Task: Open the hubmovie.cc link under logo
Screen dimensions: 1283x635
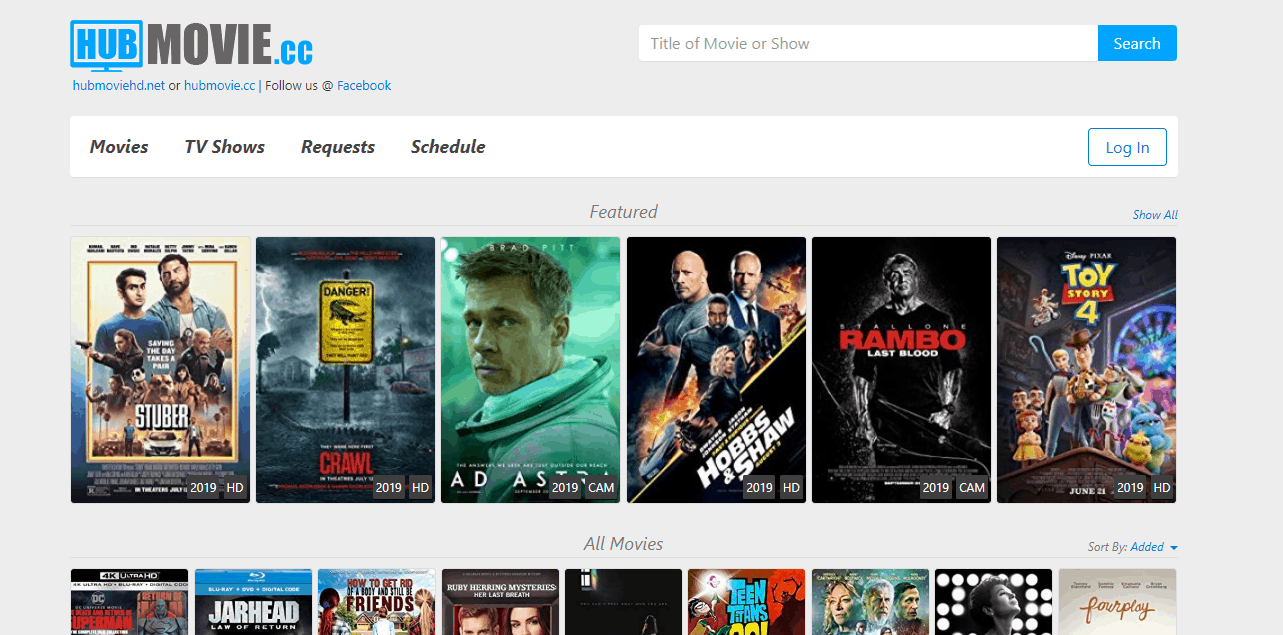Action: point(219,86)
